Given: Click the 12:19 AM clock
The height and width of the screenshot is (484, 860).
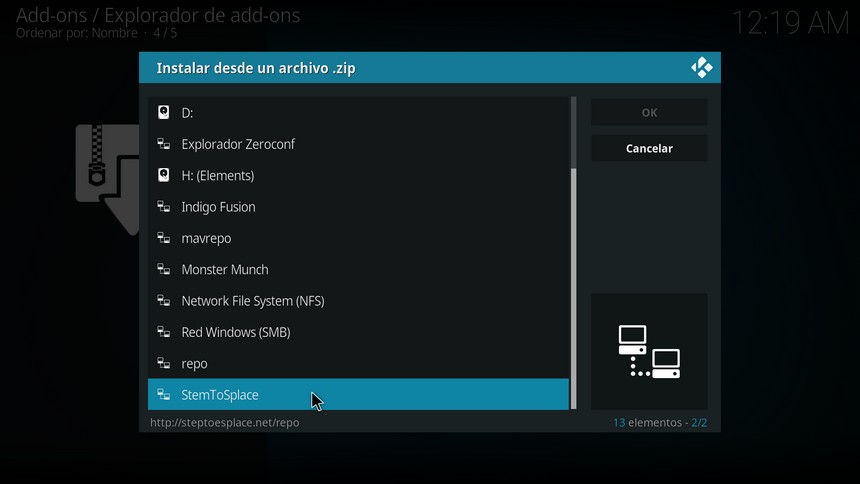Looking at the screenshot, I should point(790,23).
